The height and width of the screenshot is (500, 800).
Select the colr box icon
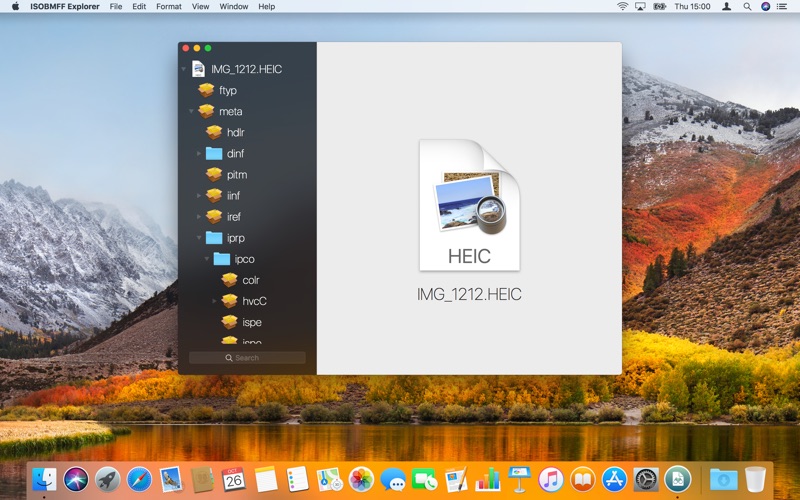[x=230, y=280]
